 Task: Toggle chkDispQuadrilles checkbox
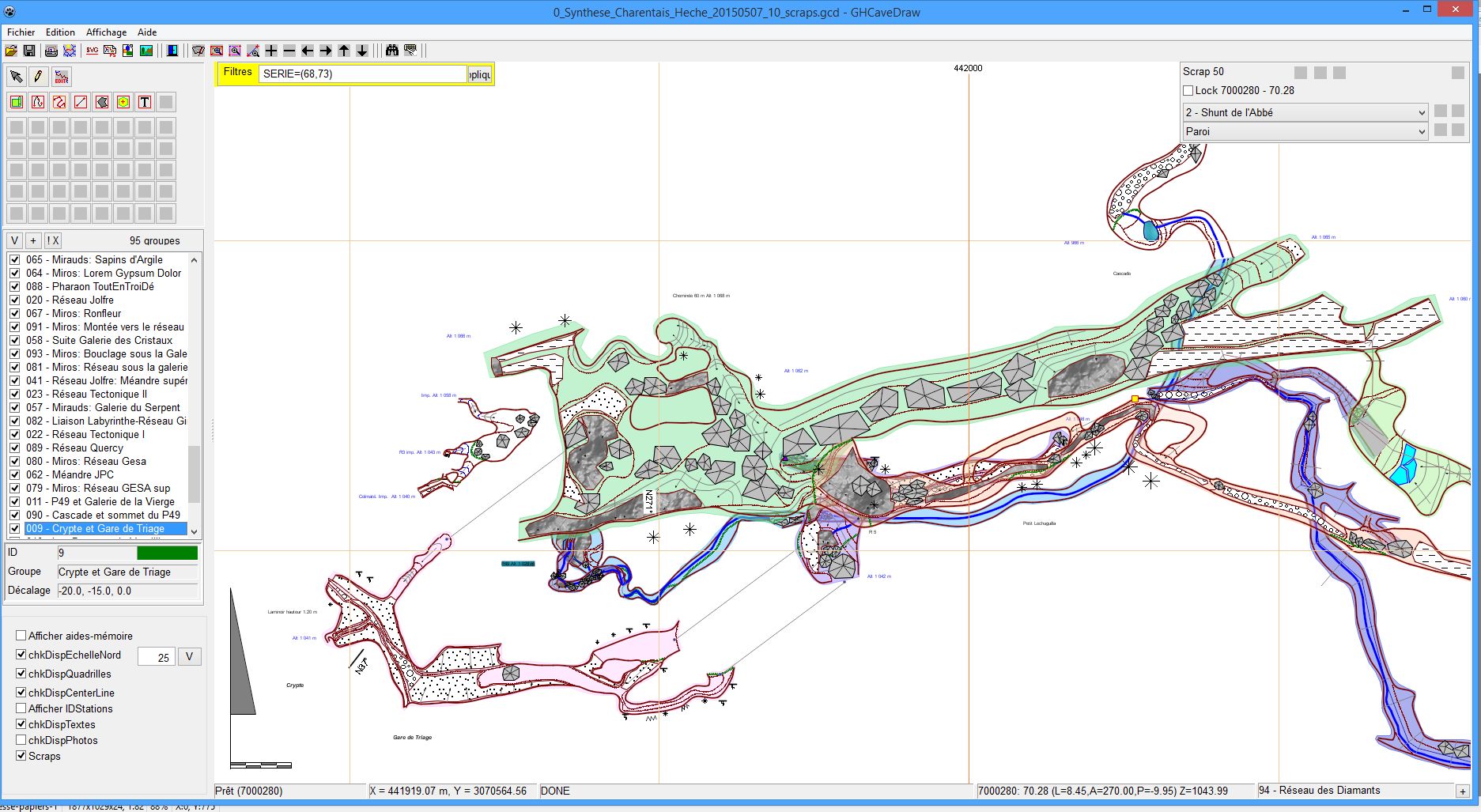coord(21,674)
